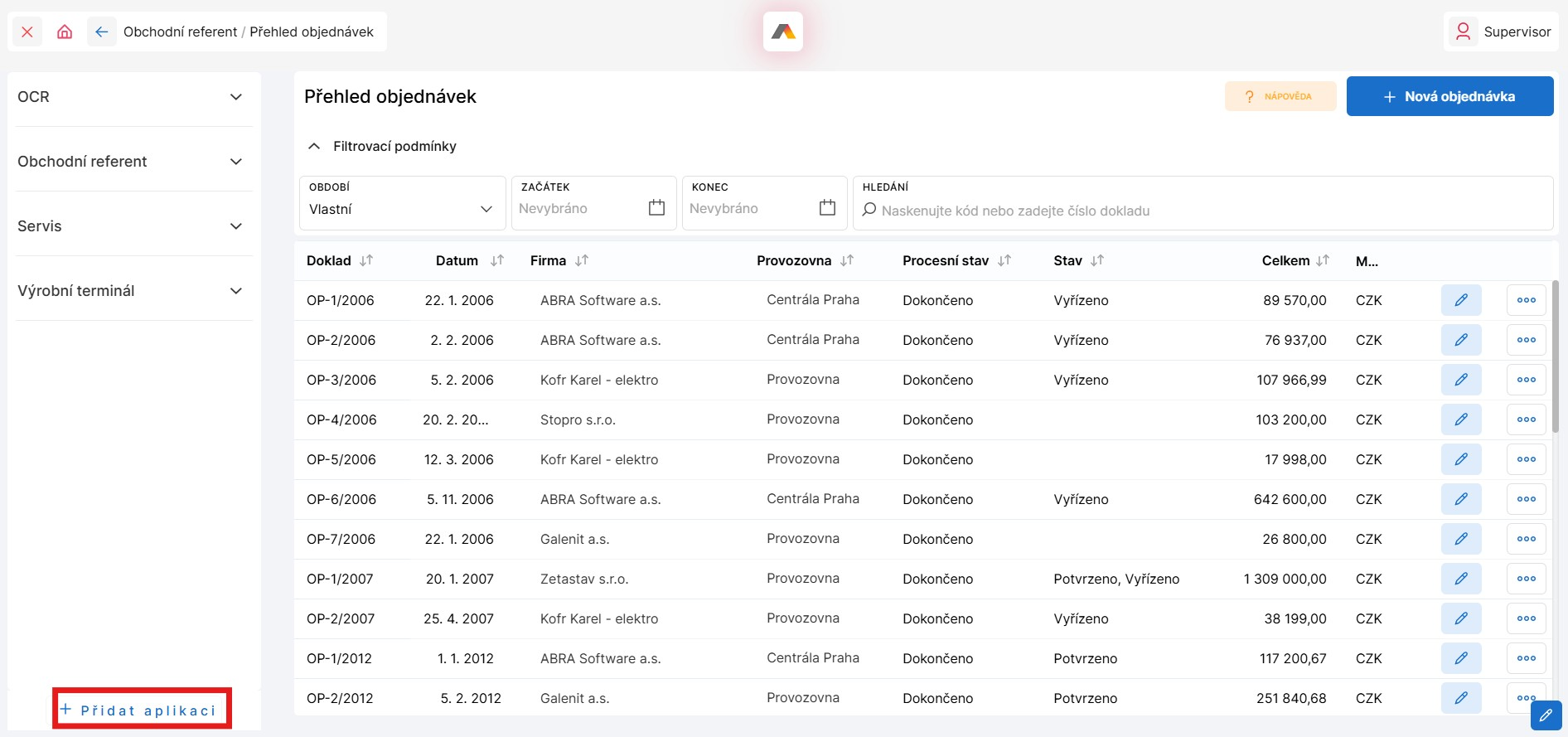
Task: Open more options for order OP-3/2006
Action: (x=1527, y=380)
